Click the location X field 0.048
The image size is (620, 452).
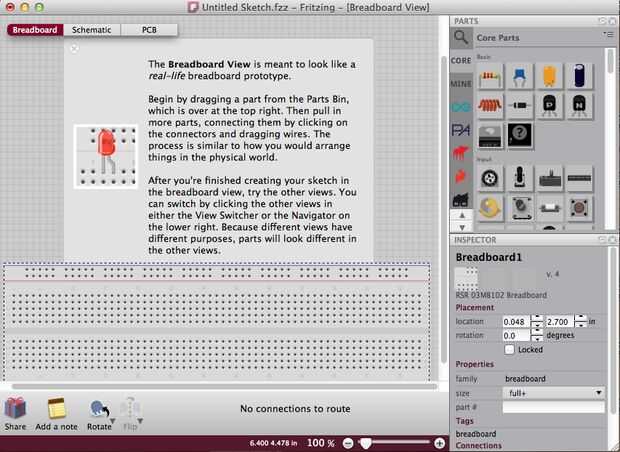pyautogui.click(x=516, y=322)
